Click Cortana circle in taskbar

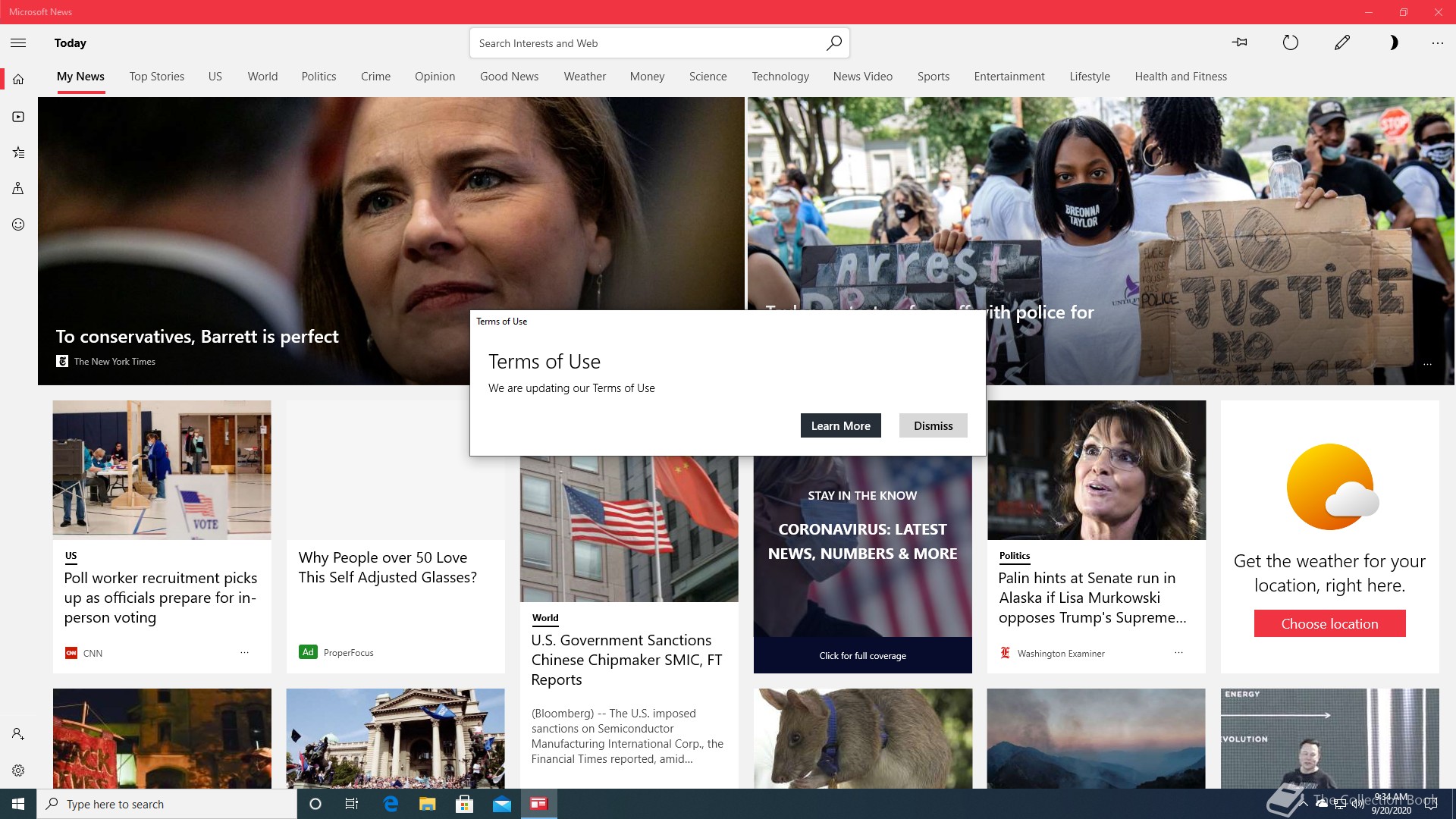(315, 804)
